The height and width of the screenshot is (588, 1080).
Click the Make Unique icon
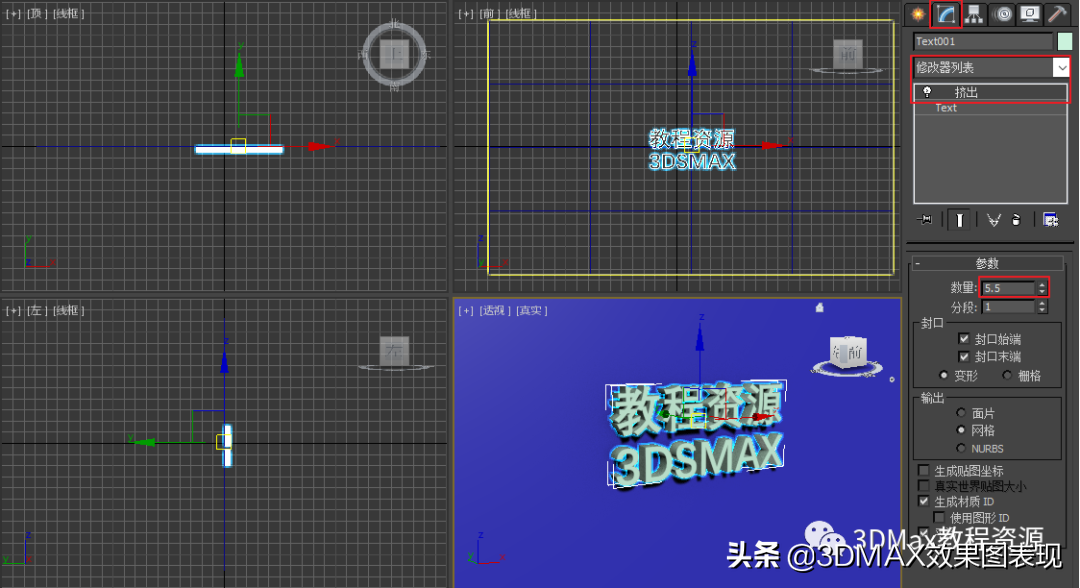point(993,220)
